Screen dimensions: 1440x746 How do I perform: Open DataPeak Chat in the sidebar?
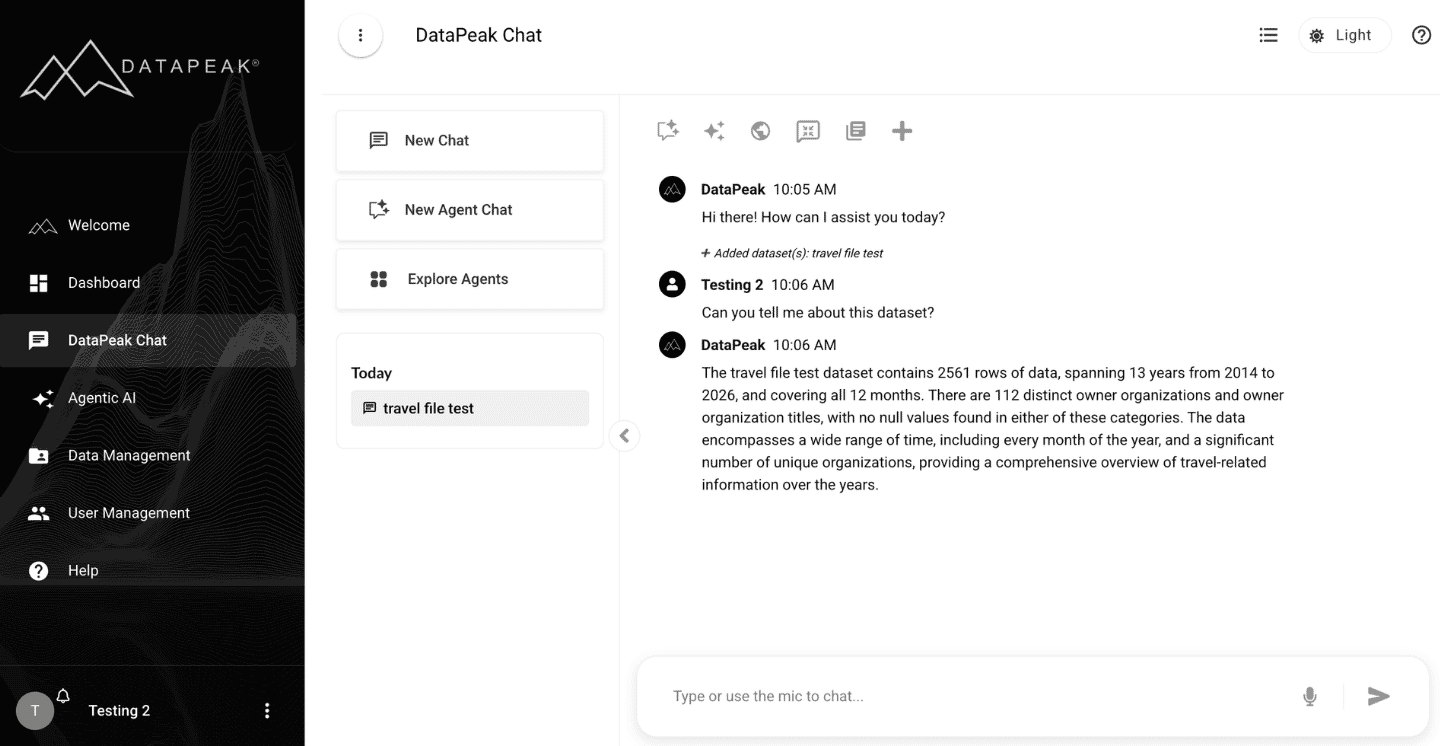tap(148, 341)
